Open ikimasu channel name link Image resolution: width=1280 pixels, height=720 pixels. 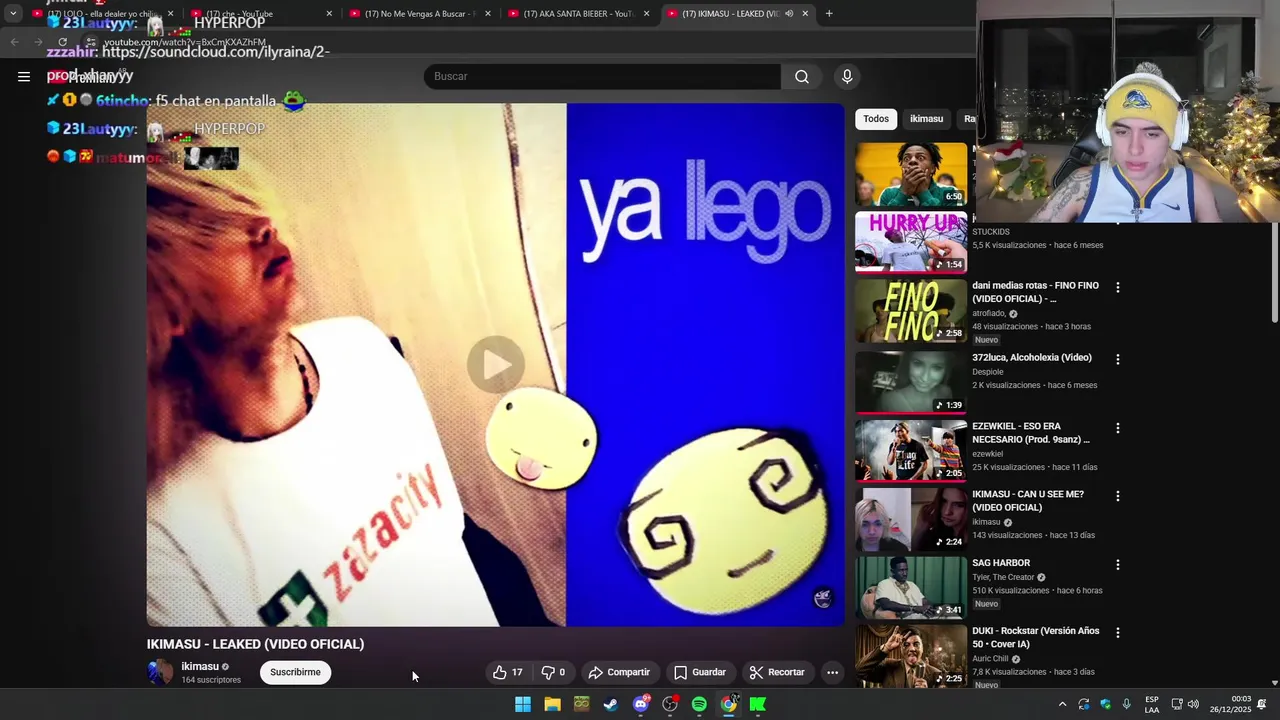tap(200, 666)
